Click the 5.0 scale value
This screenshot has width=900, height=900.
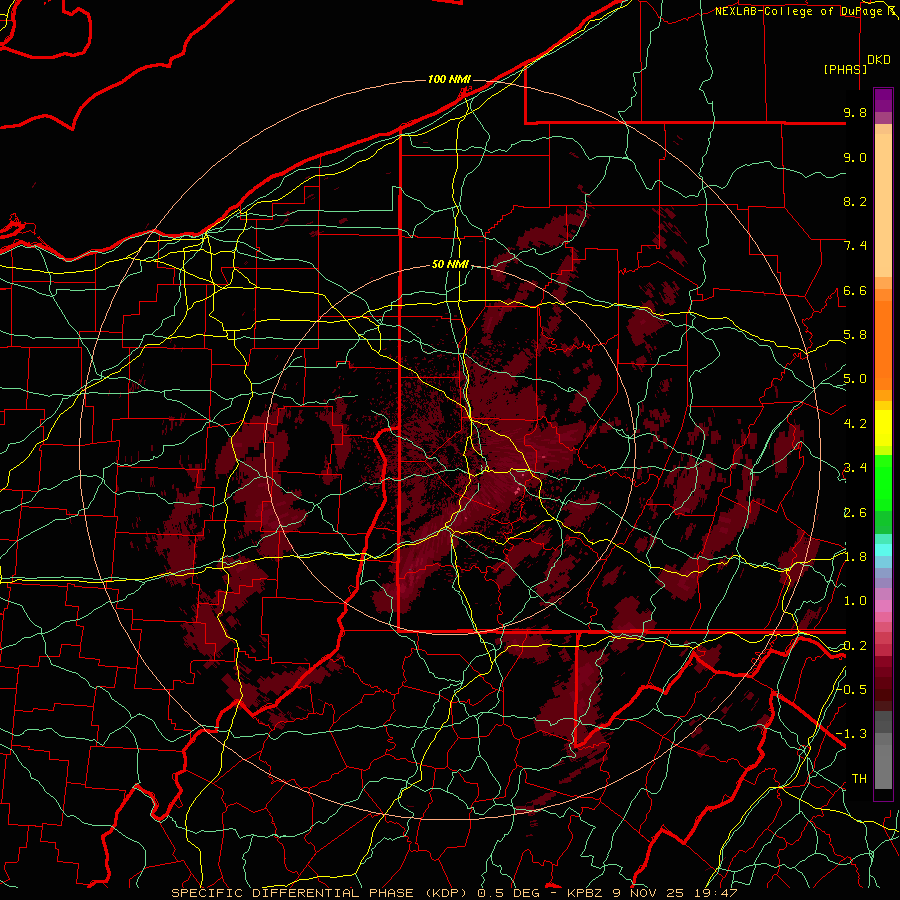tap(855, 379)
